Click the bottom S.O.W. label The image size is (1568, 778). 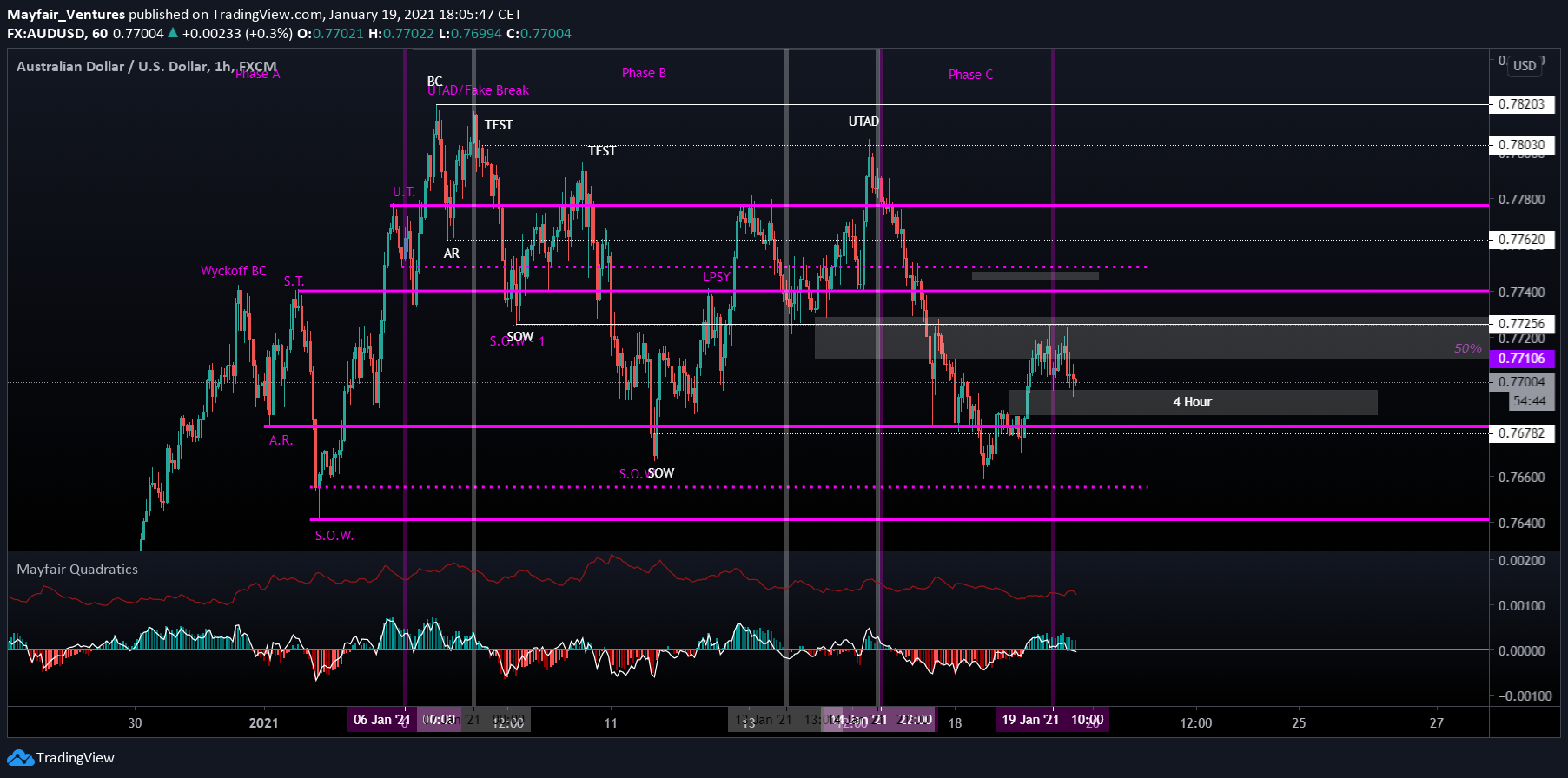(334, 536)
